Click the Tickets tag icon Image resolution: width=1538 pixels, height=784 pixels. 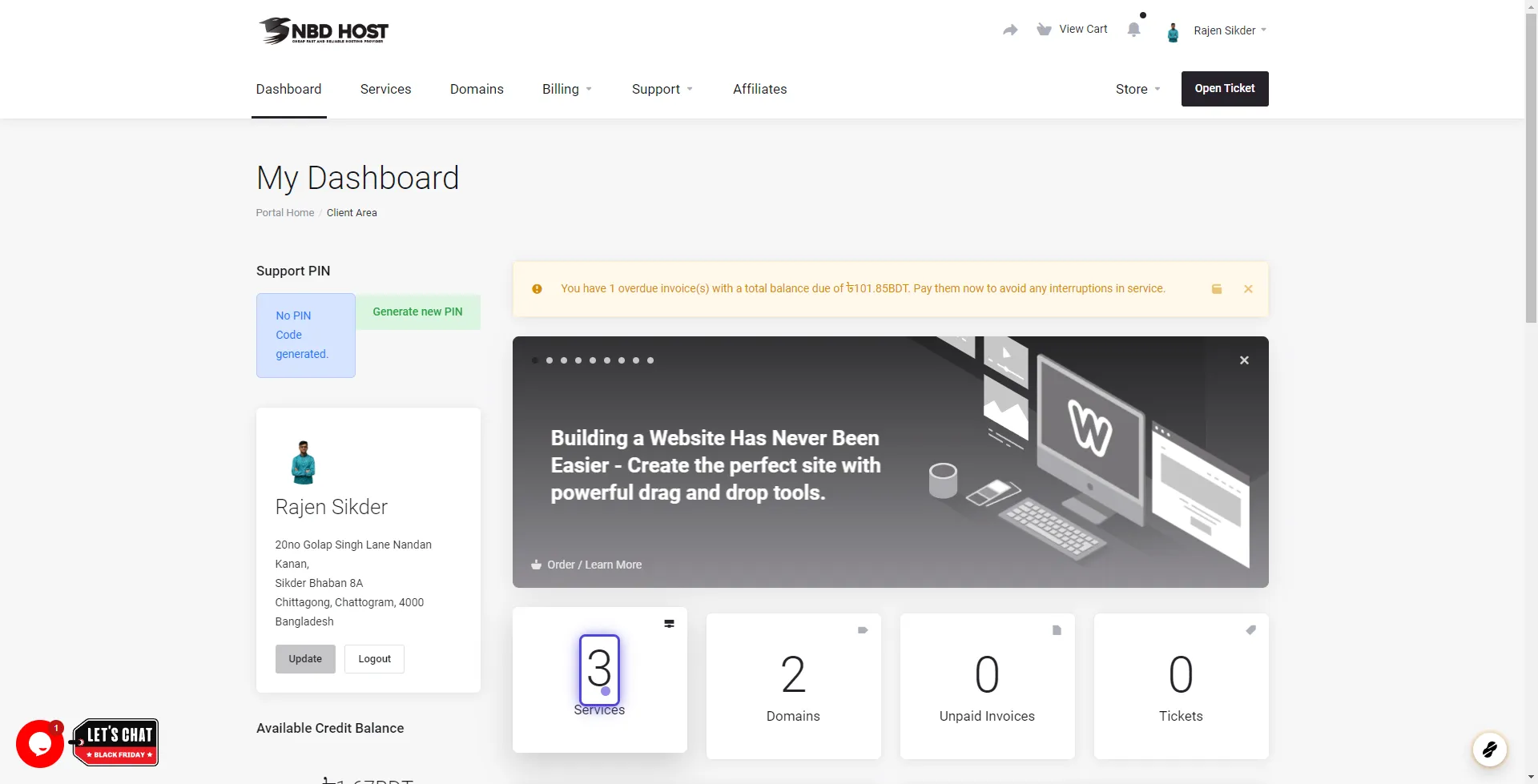[x=1251, y=629]
